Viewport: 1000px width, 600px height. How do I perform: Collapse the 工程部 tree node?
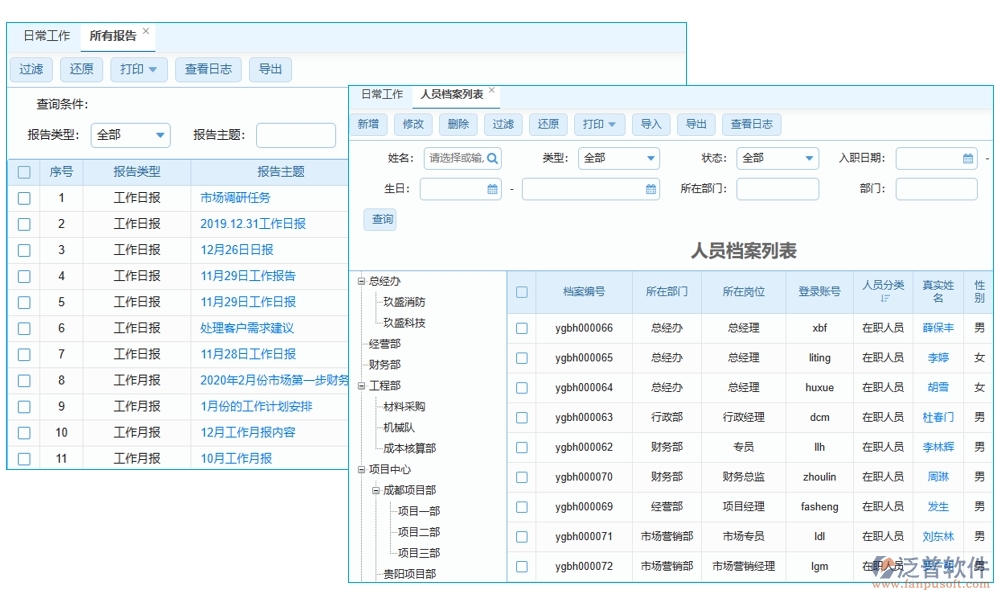point(360,385)
